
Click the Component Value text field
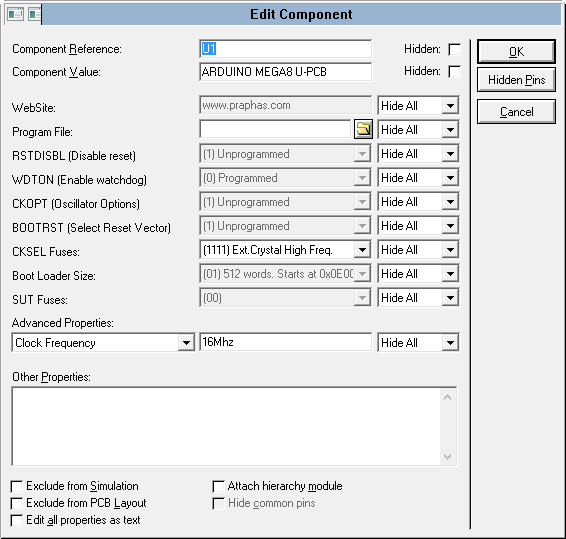(285, 72)
